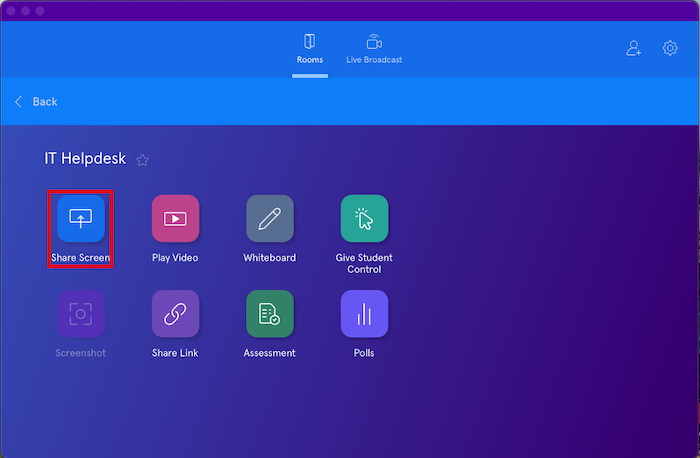Click the Share Screen icon

[x=80, y=219]
